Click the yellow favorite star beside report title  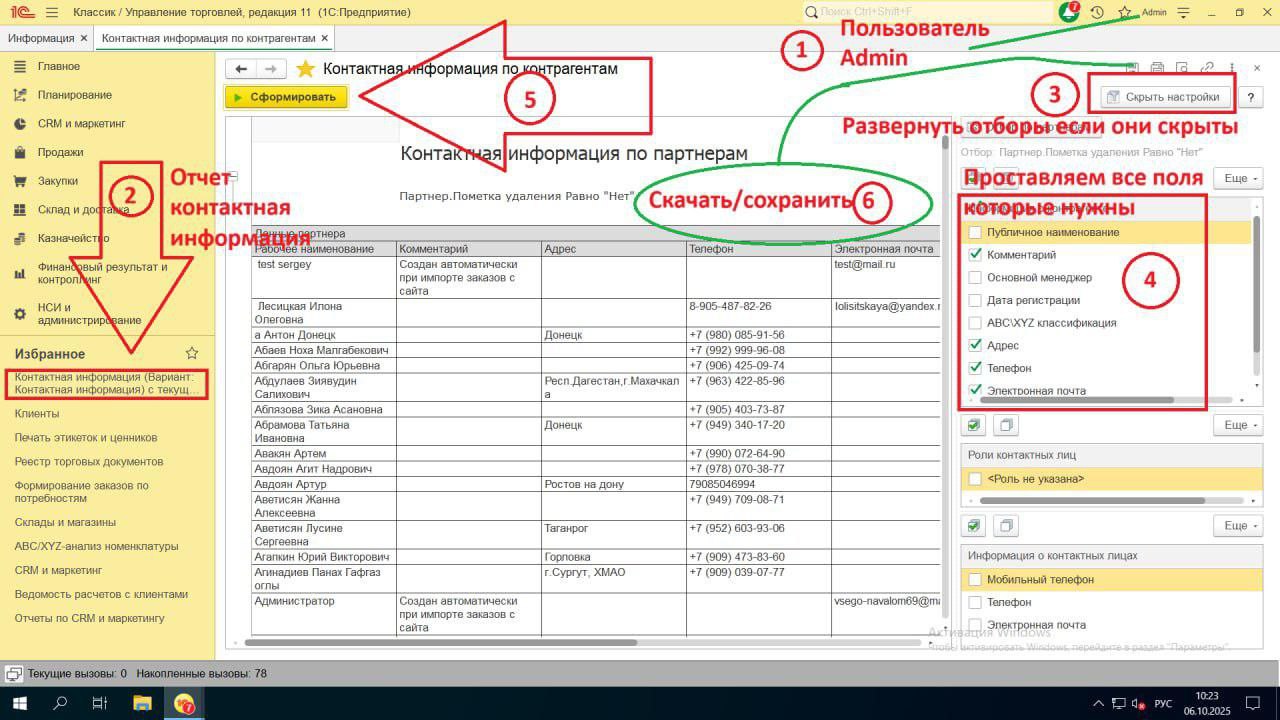pos(305,69)
